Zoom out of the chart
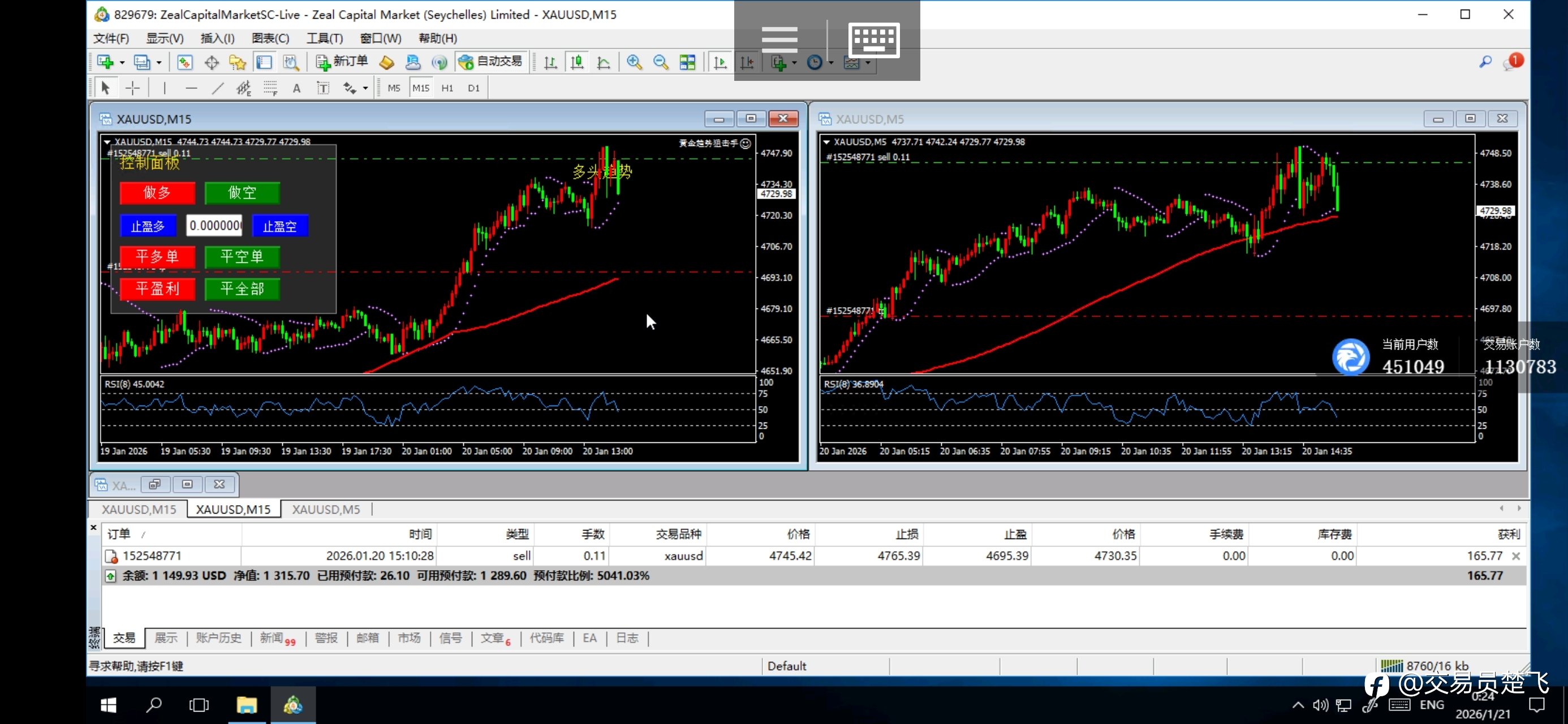The height and width of the screenshot is (724, 1568). [x=661, y=62]
